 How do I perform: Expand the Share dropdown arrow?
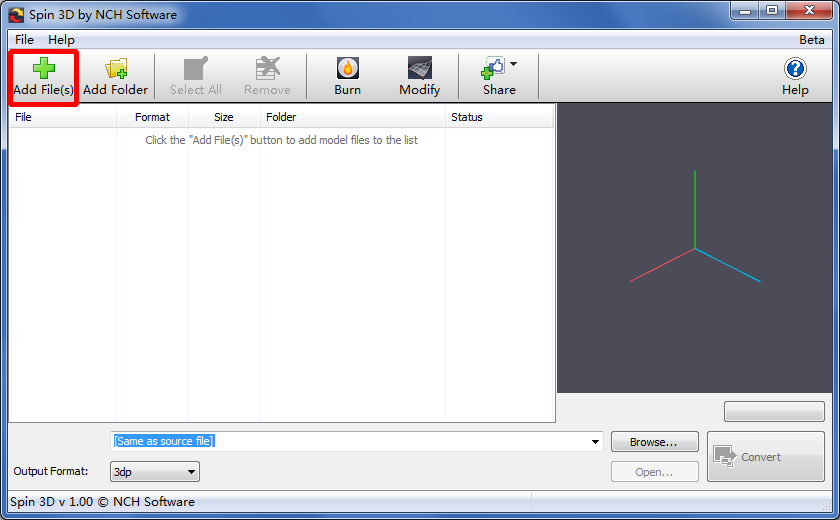[x=513, y=64]
